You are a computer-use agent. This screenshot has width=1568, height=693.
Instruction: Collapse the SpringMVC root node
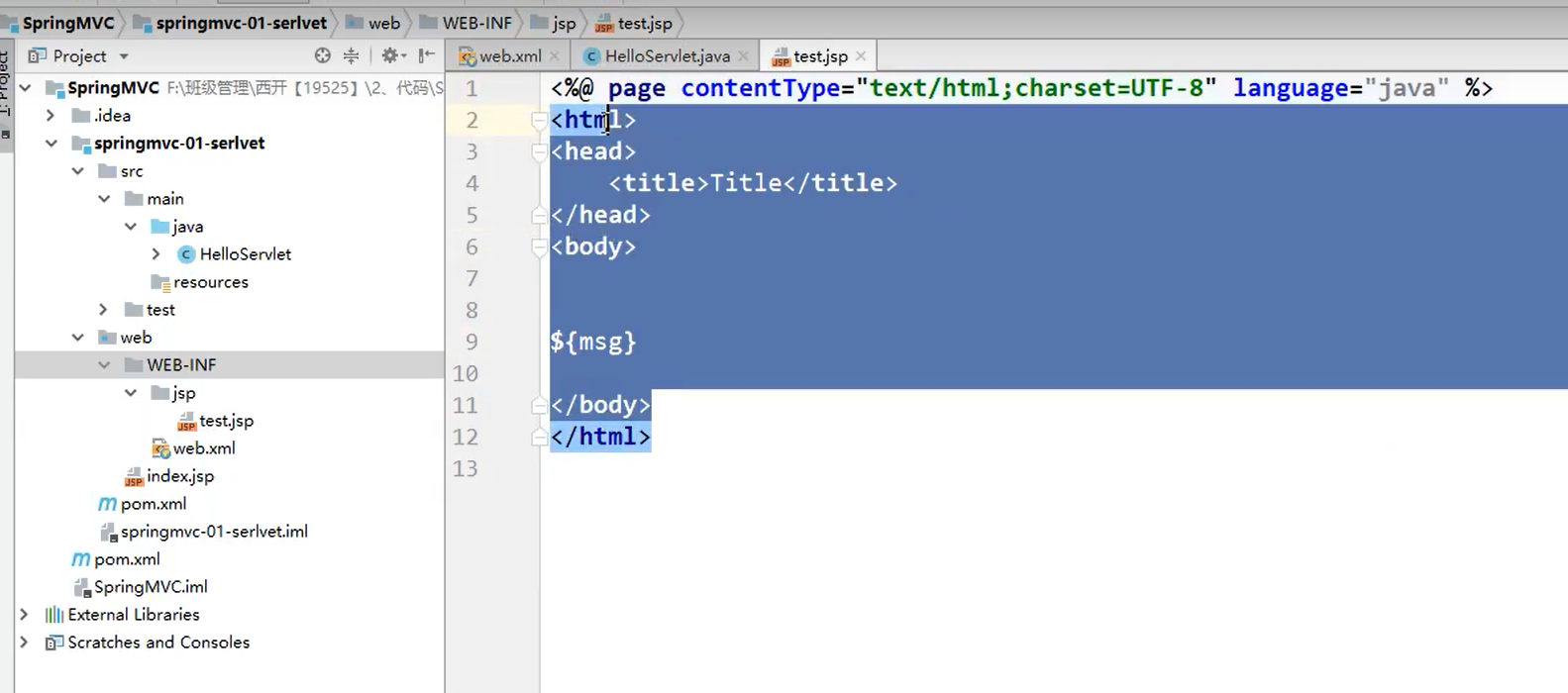coord(26,88)
